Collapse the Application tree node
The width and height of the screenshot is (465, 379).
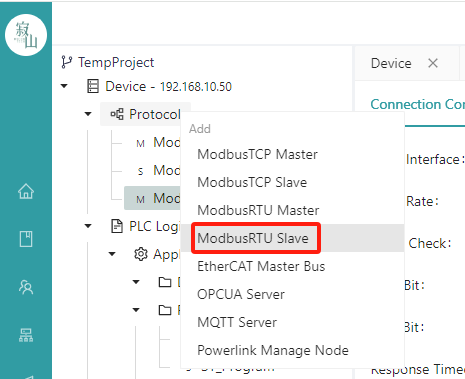(112, 254)
